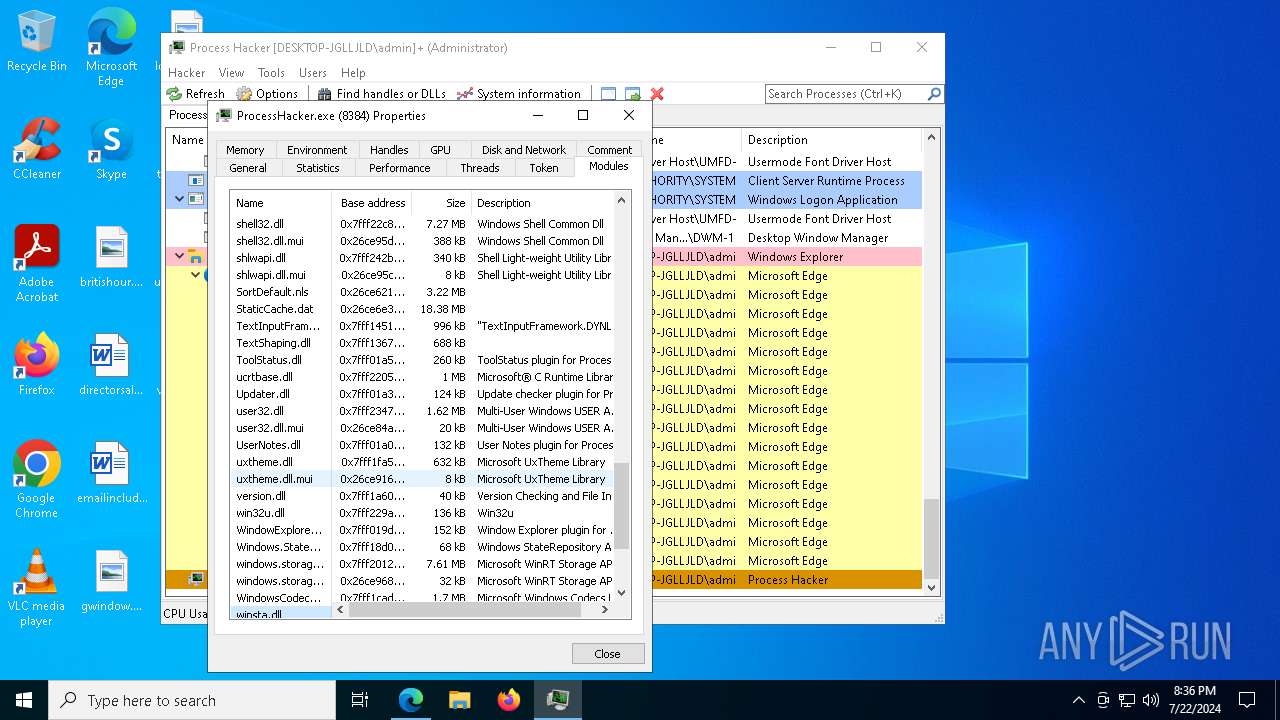This screenshot has width=1280, height=720.
Task: Open Microsoft Edge desktop shortcut
Action: tap(111, 48)
